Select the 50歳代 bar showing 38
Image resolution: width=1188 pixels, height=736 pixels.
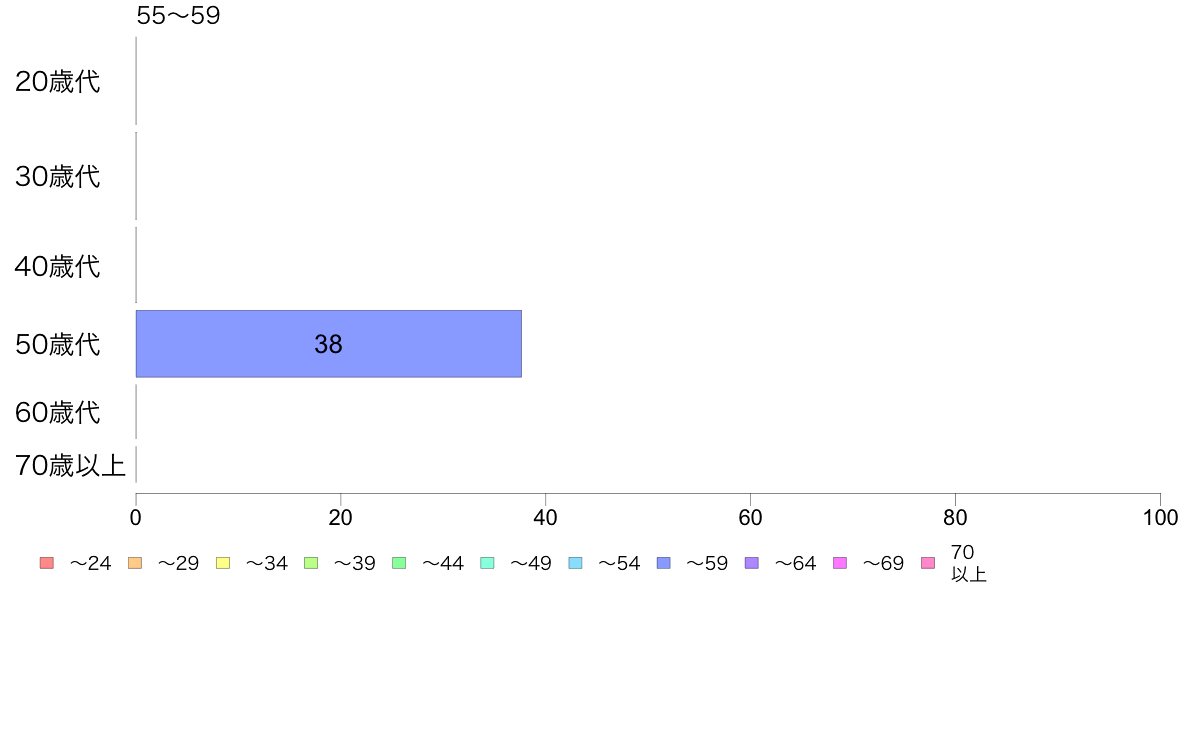(x=329, y=343)
